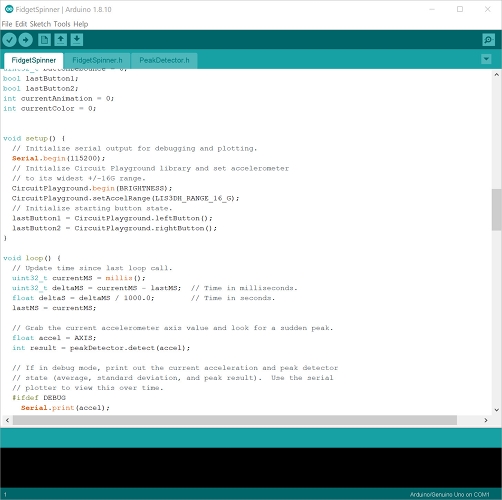Open the Sketch menu
The width and height of the screenshot is (502, 500).
(40, 24)
